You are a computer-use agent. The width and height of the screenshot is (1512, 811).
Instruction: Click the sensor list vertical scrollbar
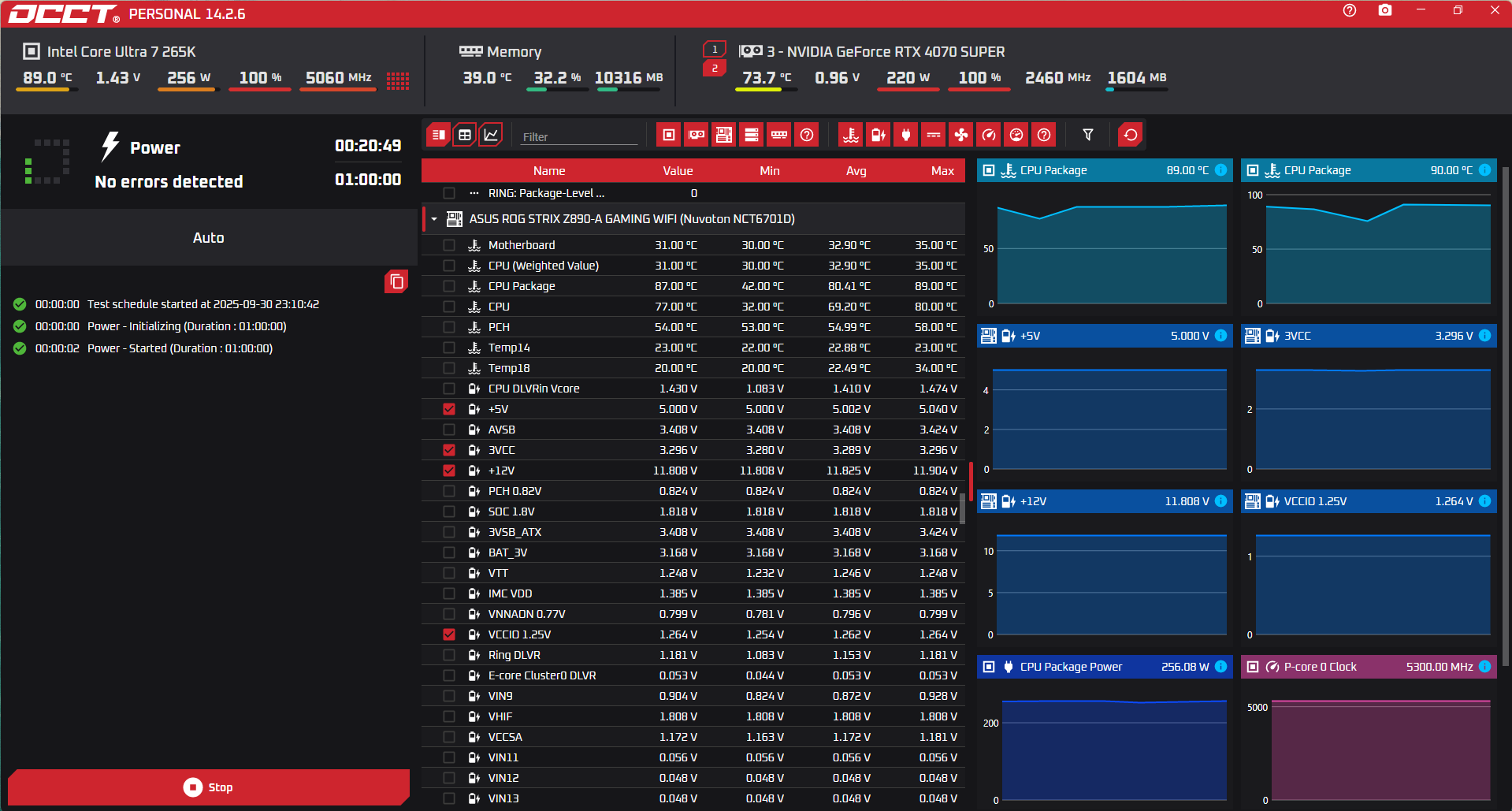click(962, 508)
